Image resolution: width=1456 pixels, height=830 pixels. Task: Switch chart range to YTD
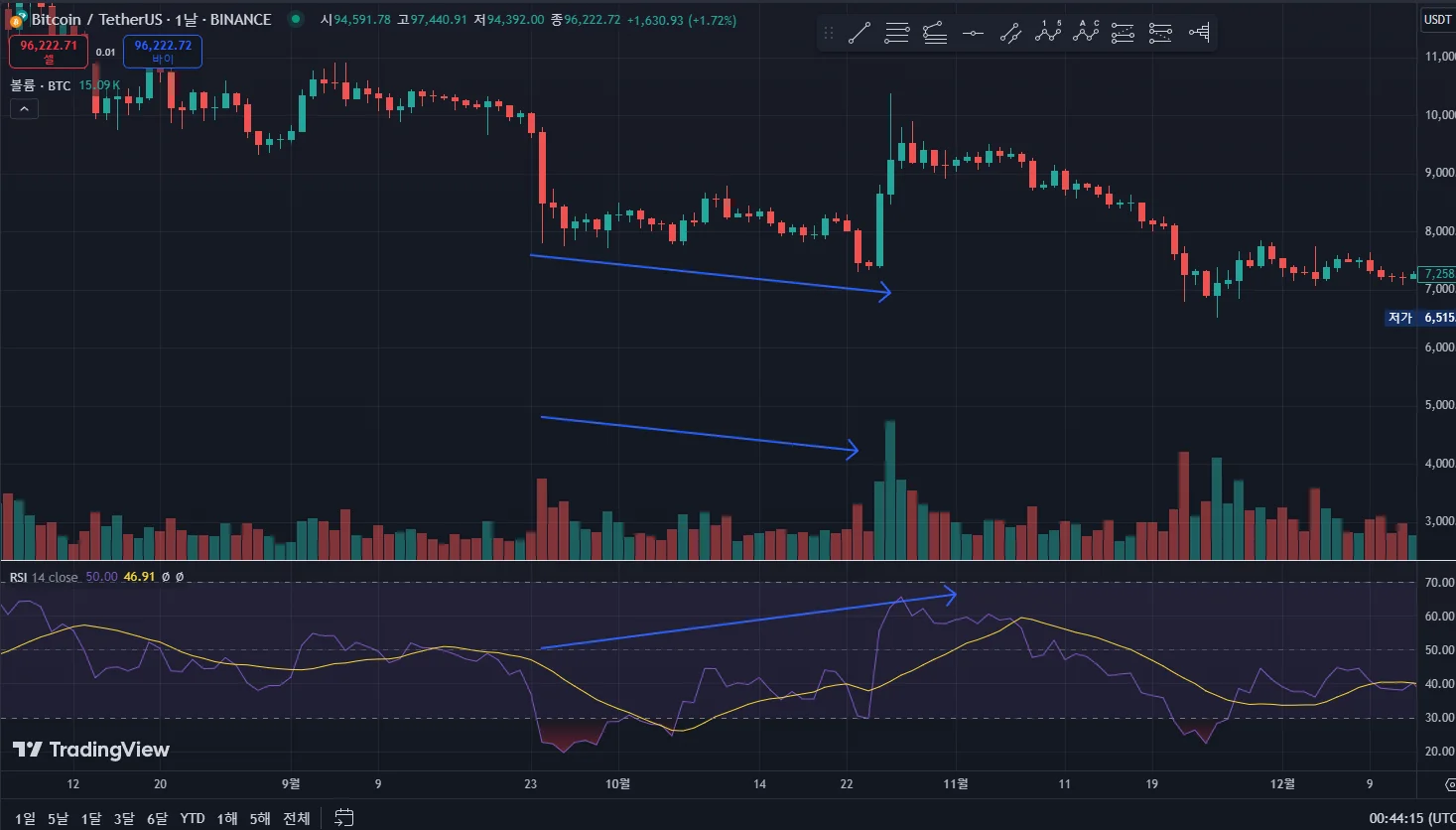click(193, 818)
